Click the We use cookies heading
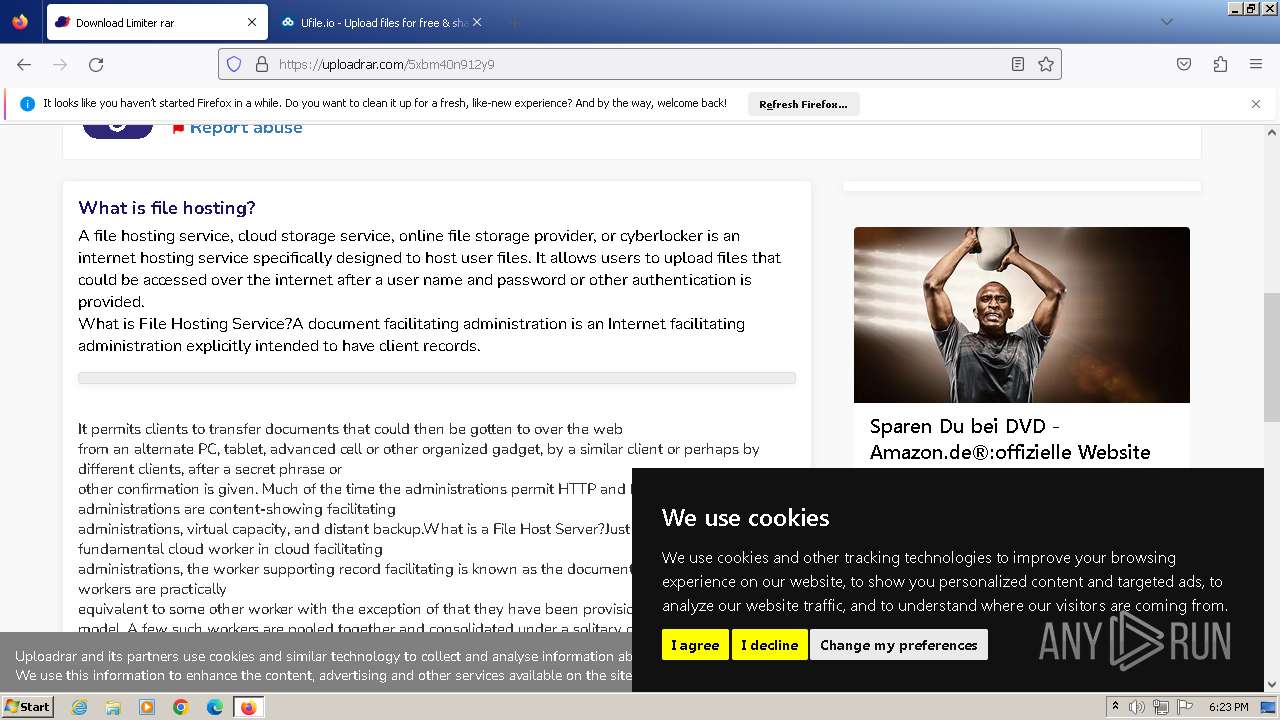The width and height of the screenshot is (1280, 720). 745,518
